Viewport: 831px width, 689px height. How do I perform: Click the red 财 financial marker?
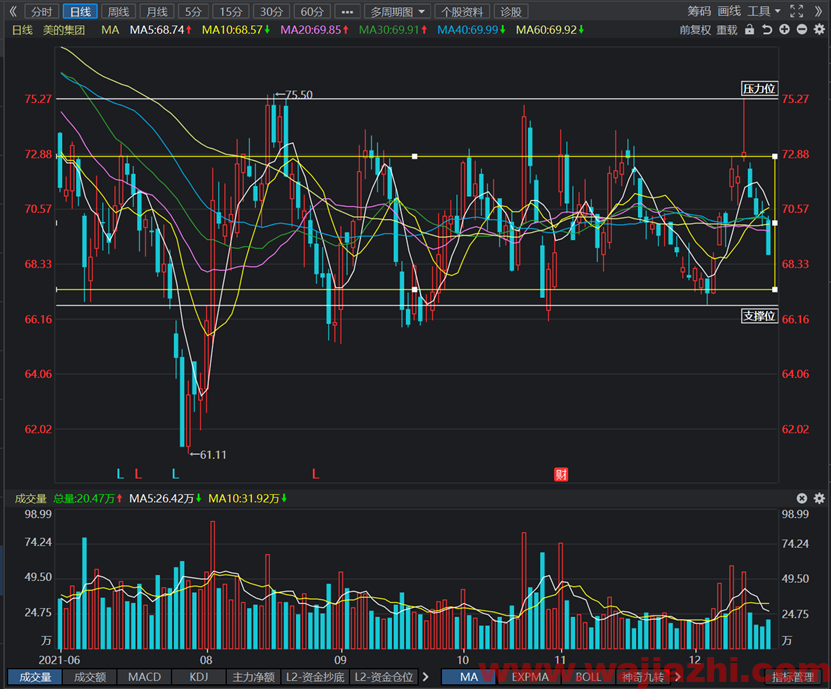(x=561, y=474)
